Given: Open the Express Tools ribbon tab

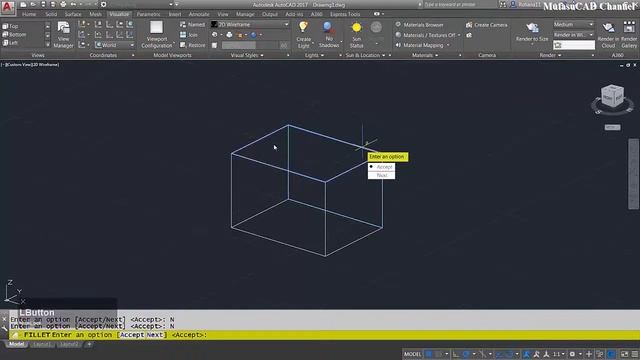Looking at the screenshot, I should pyautogui.click(x=345, y=14).
